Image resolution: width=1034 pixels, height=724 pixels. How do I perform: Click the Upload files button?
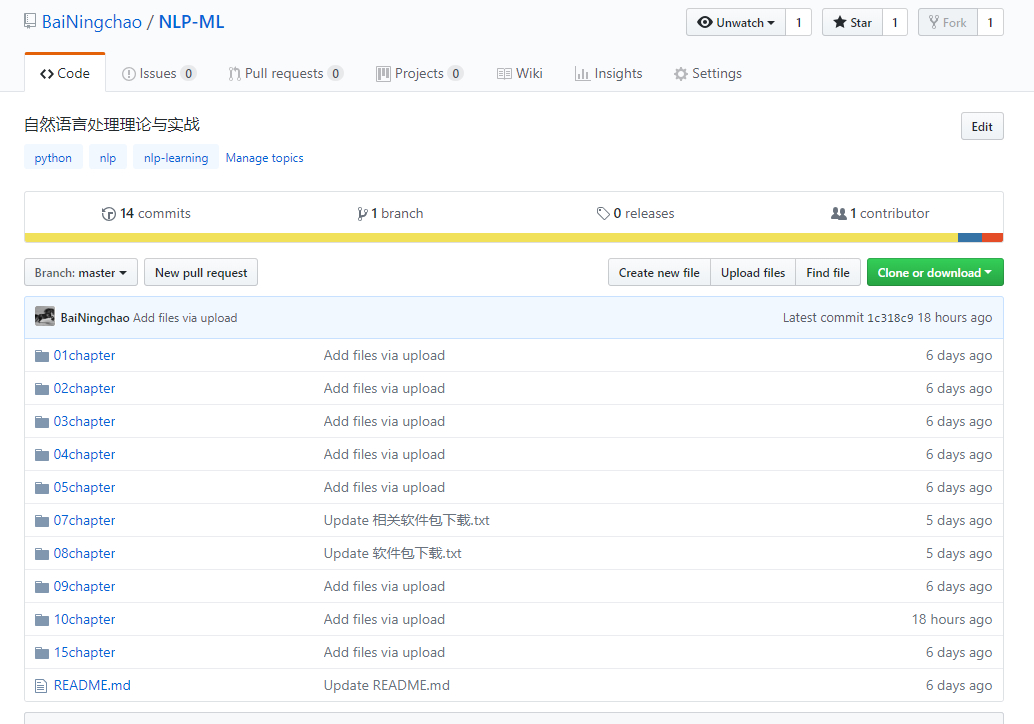753,272
